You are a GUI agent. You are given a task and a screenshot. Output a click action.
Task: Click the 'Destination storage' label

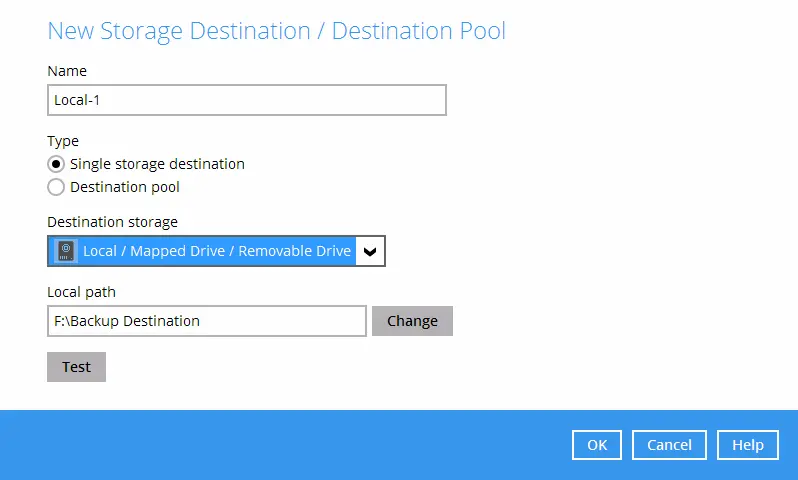(112, 222)
